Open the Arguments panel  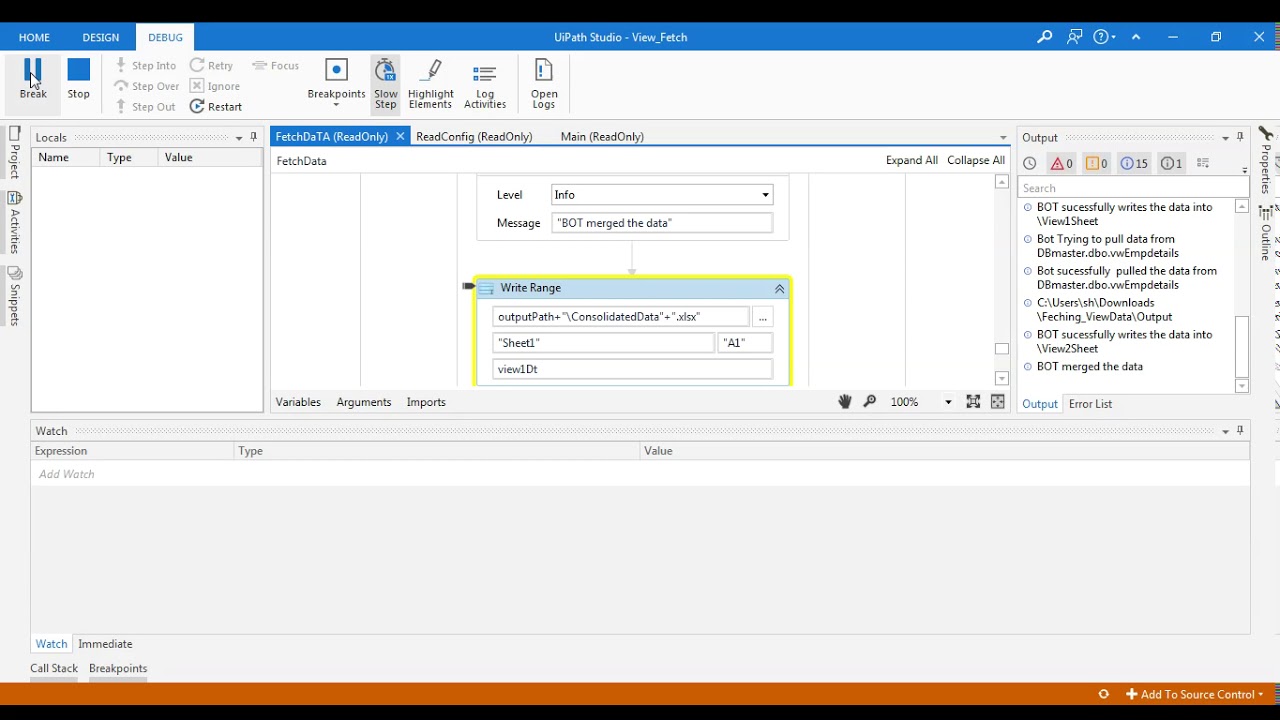pos(364,402)
